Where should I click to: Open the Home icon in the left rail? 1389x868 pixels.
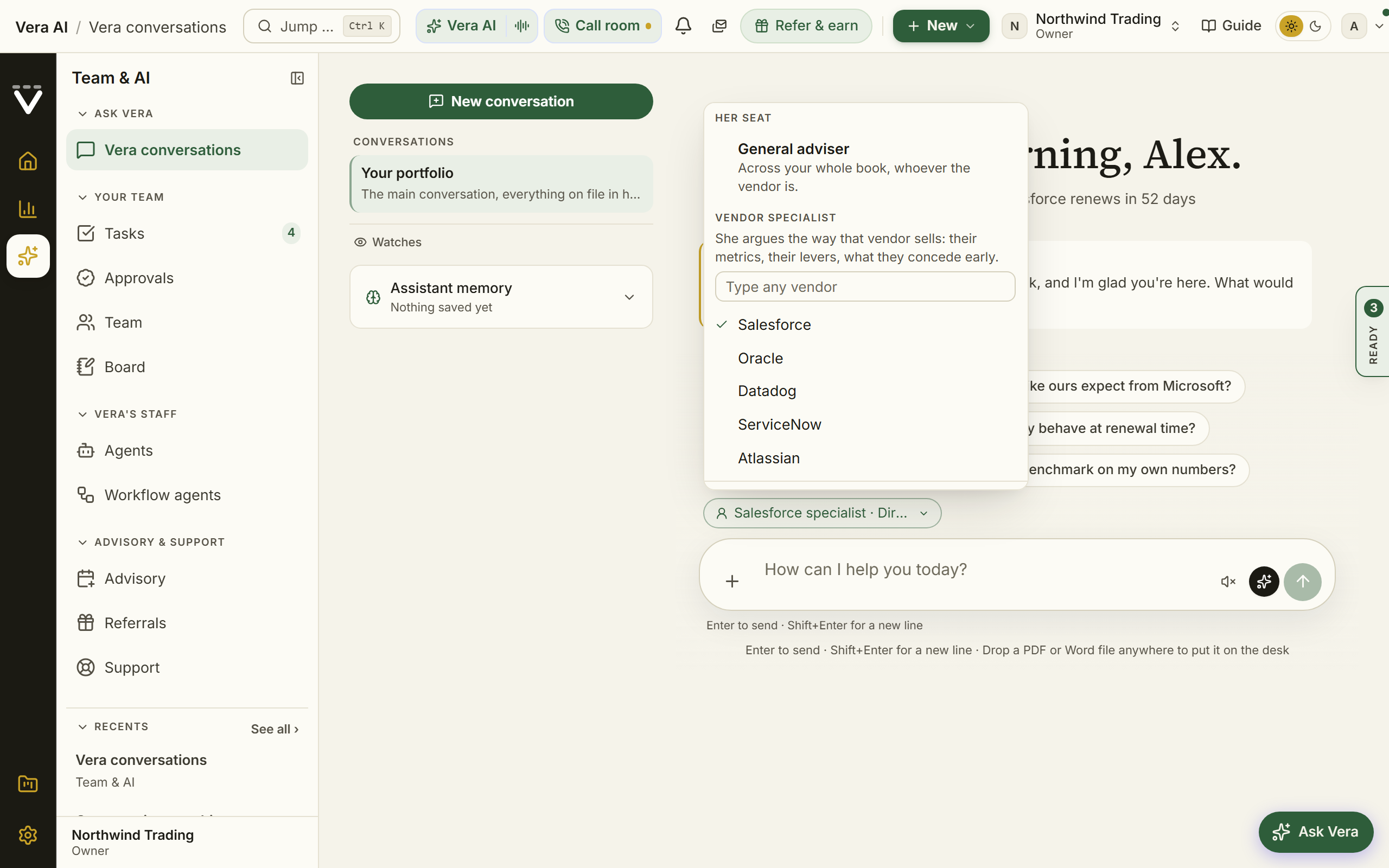(28, 161)
